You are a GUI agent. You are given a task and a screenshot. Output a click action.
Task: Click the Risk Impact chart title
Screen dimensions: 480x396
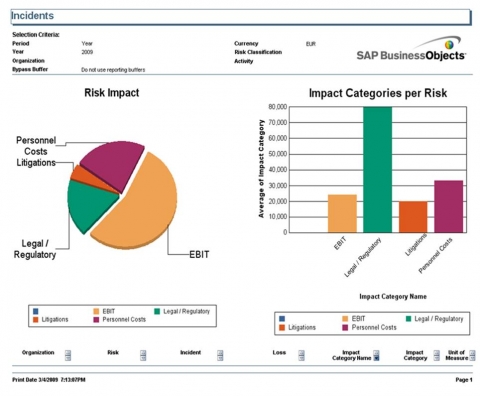112,93
